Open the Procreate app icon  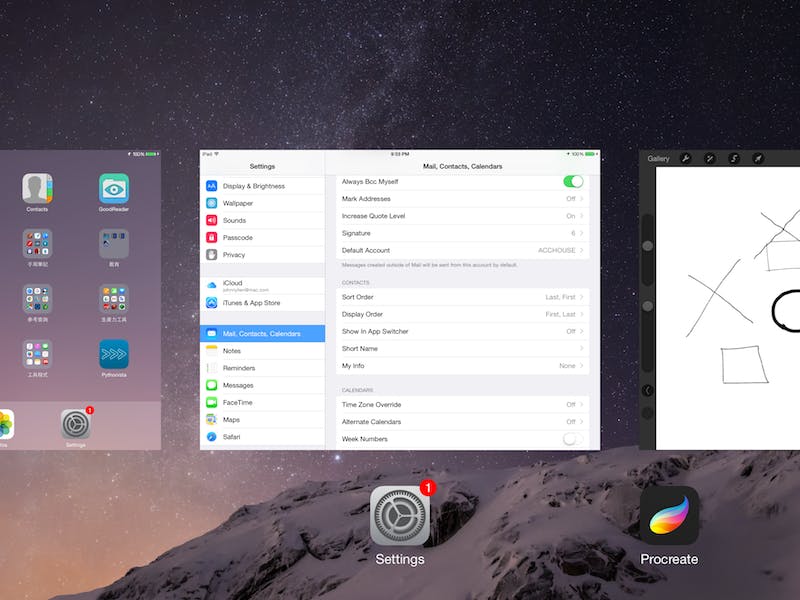click(x=669, y=516)
